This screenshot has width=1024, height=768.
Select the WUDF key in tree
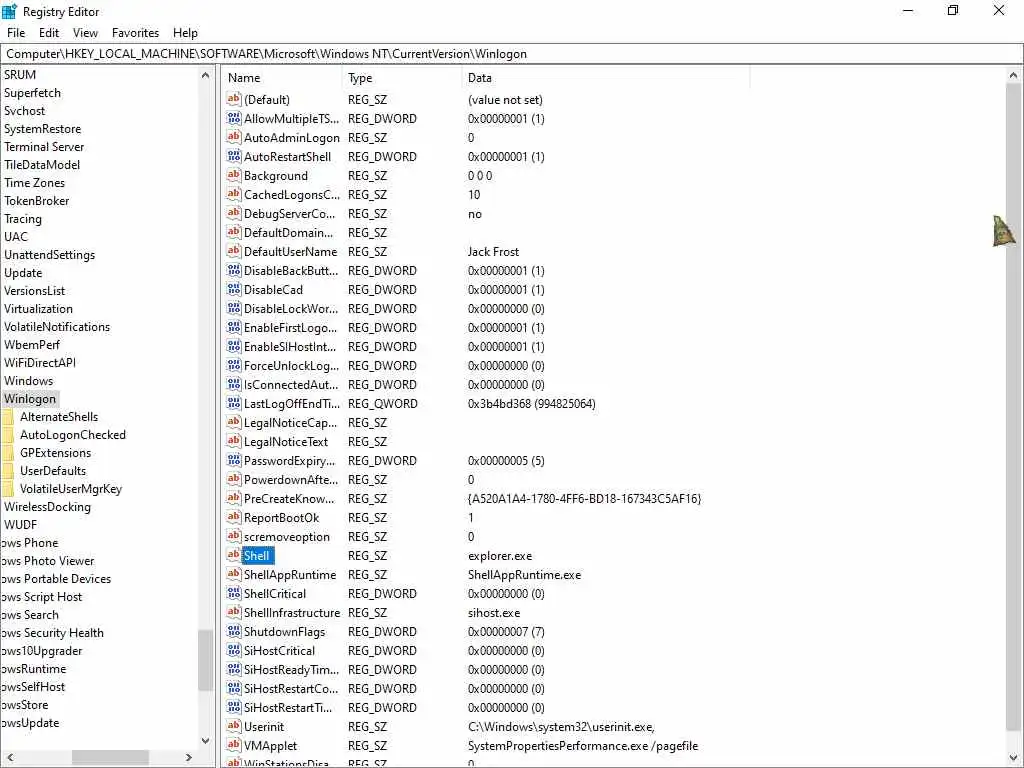(20, 524)
